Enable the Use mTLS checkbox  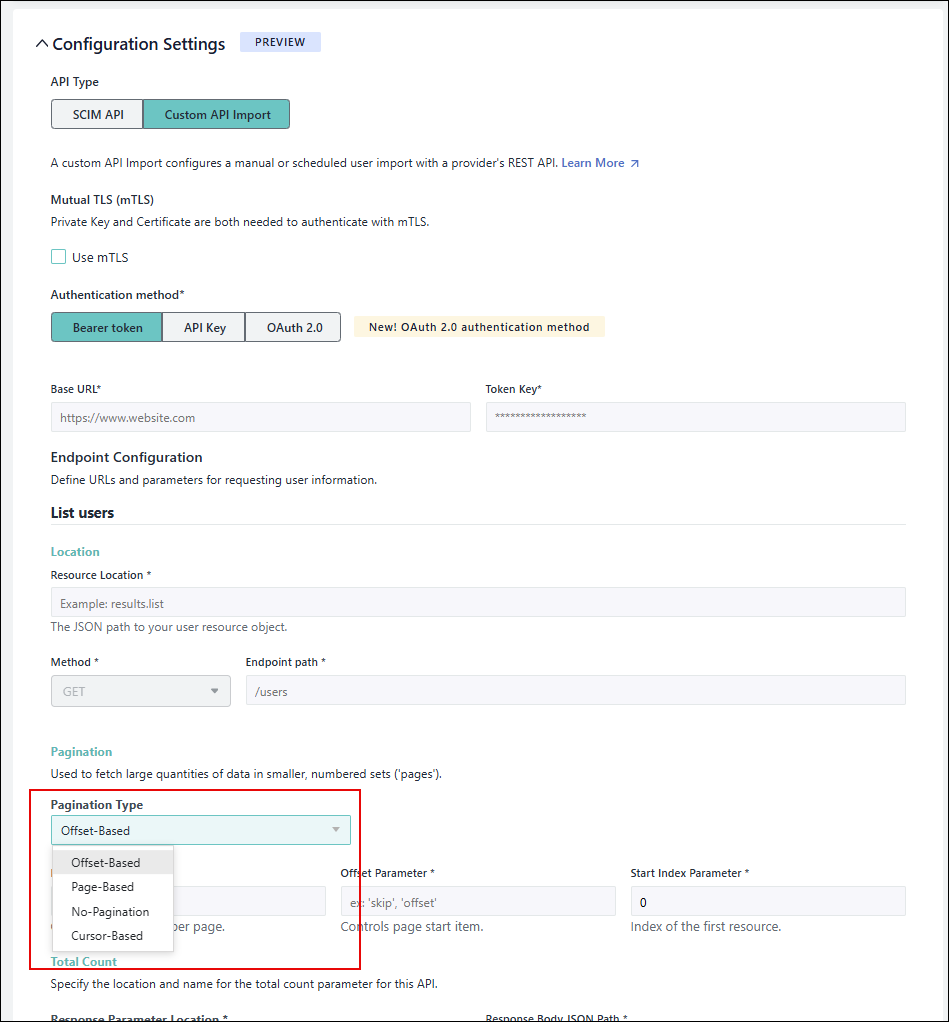59,257
